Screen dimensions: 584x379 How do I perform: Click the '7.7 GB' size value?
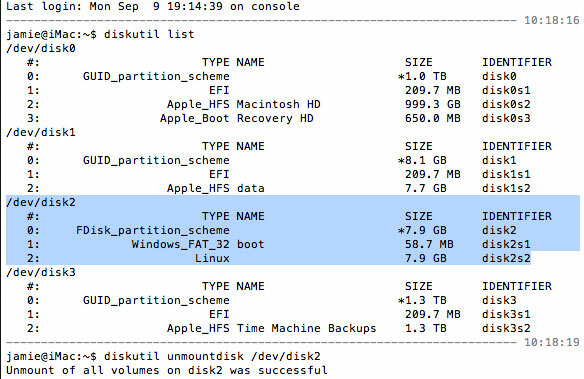pos(426,188)
